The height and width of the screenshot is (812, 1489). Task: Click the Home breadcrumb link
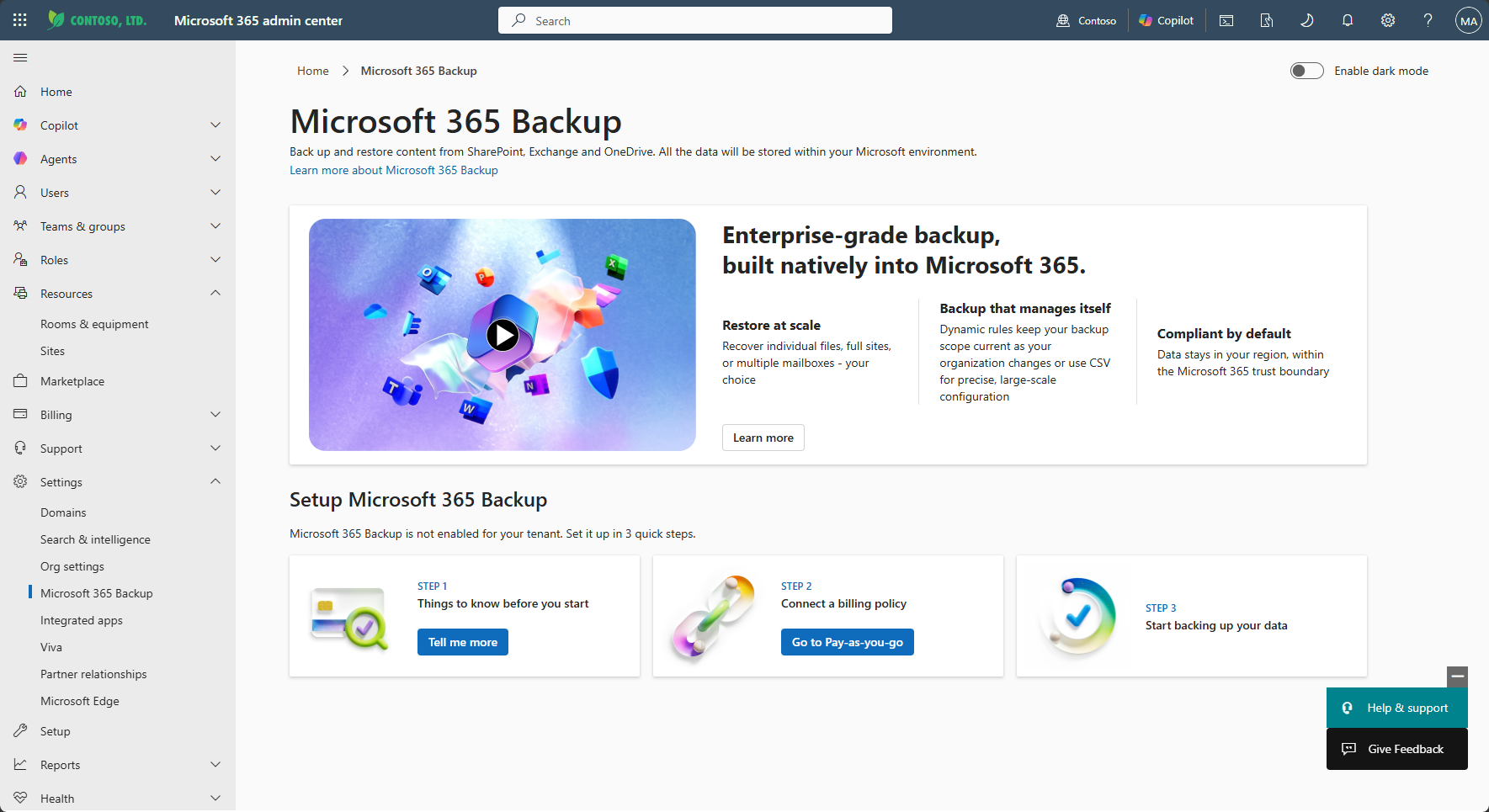tap(313, 71)
